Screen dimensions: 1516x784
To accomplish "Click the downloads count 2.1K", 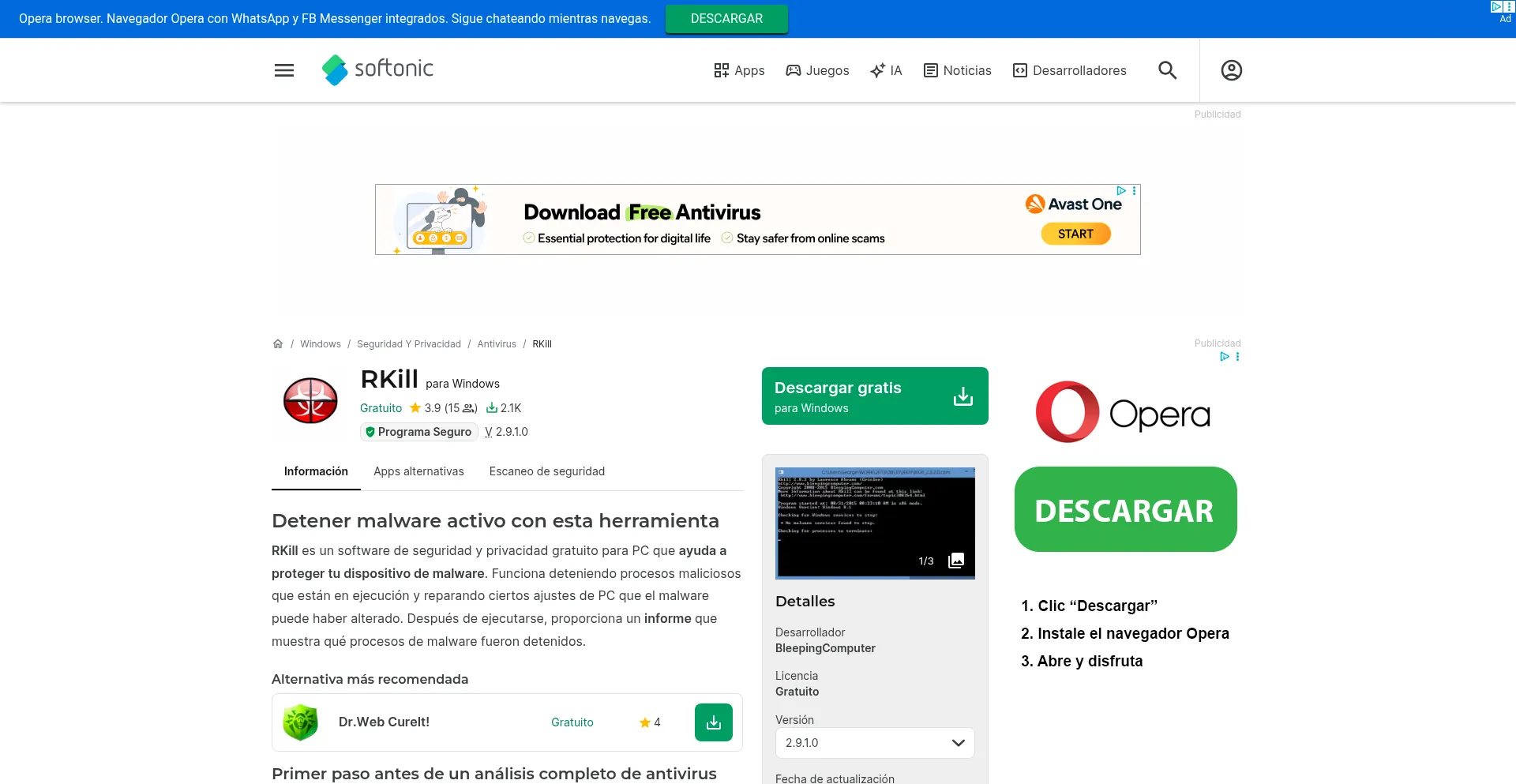I will point(504,408).
